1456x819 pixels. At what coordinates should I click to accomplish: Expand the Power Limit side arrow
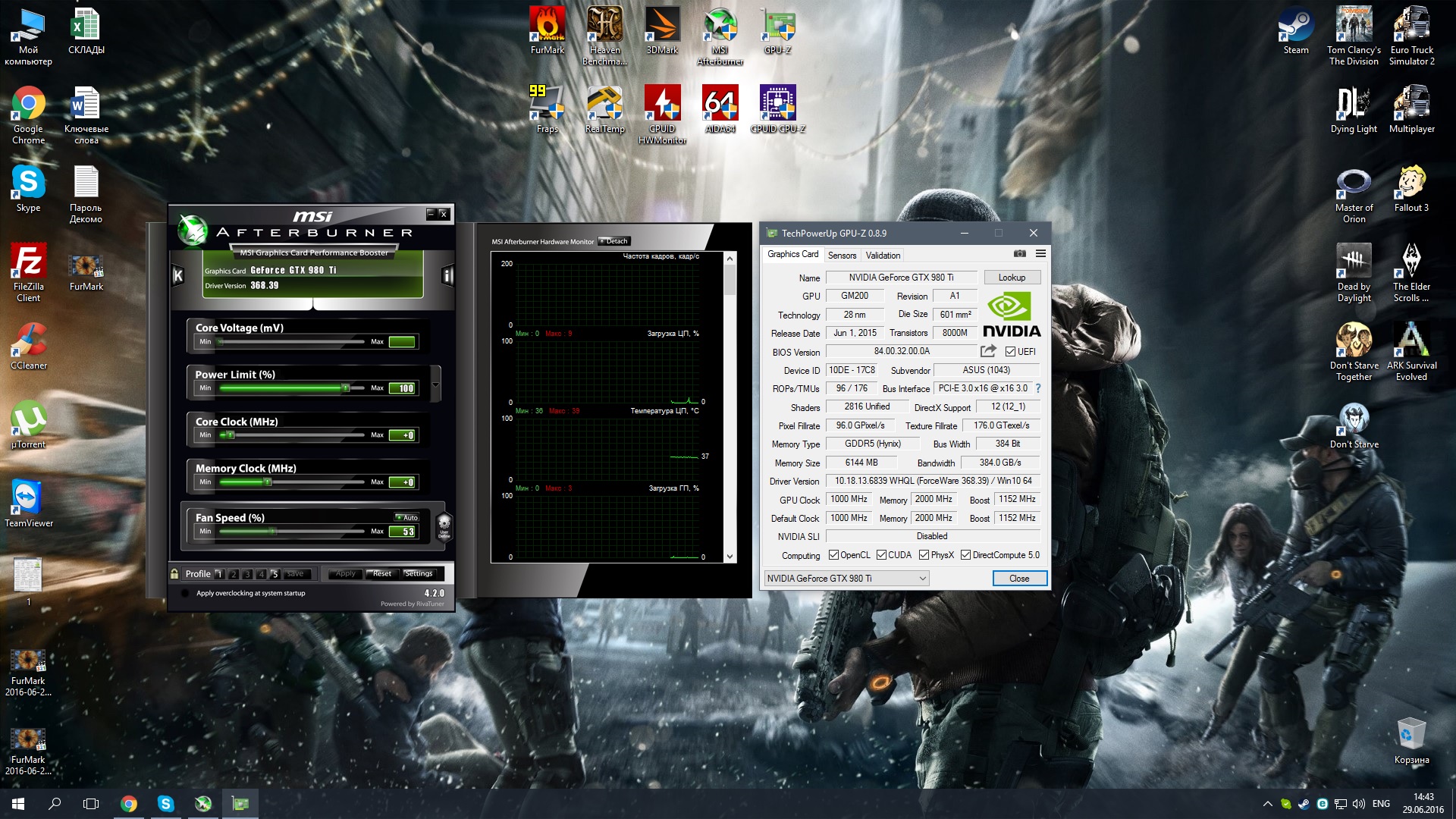436,385
